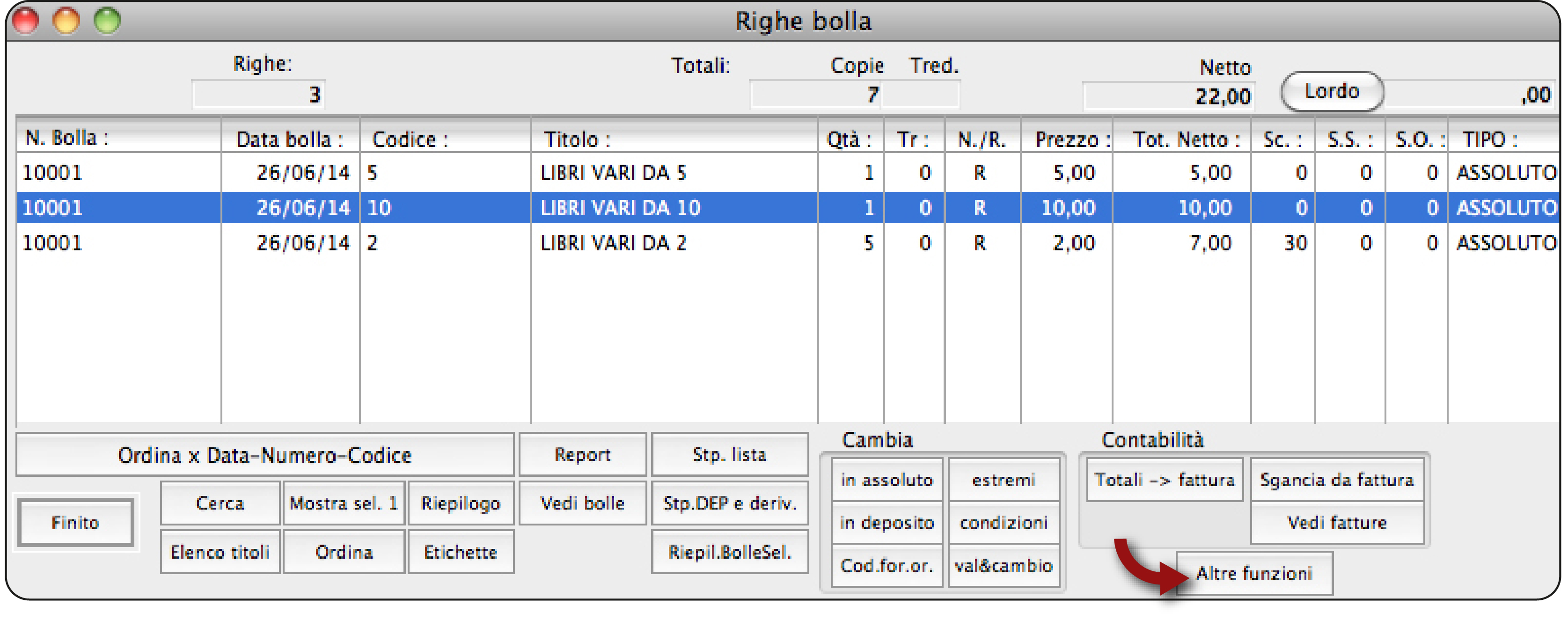Viewport: 1568px width, 620px height.
Task: Click the Prezzo column header
Action: pos(1066,139)
